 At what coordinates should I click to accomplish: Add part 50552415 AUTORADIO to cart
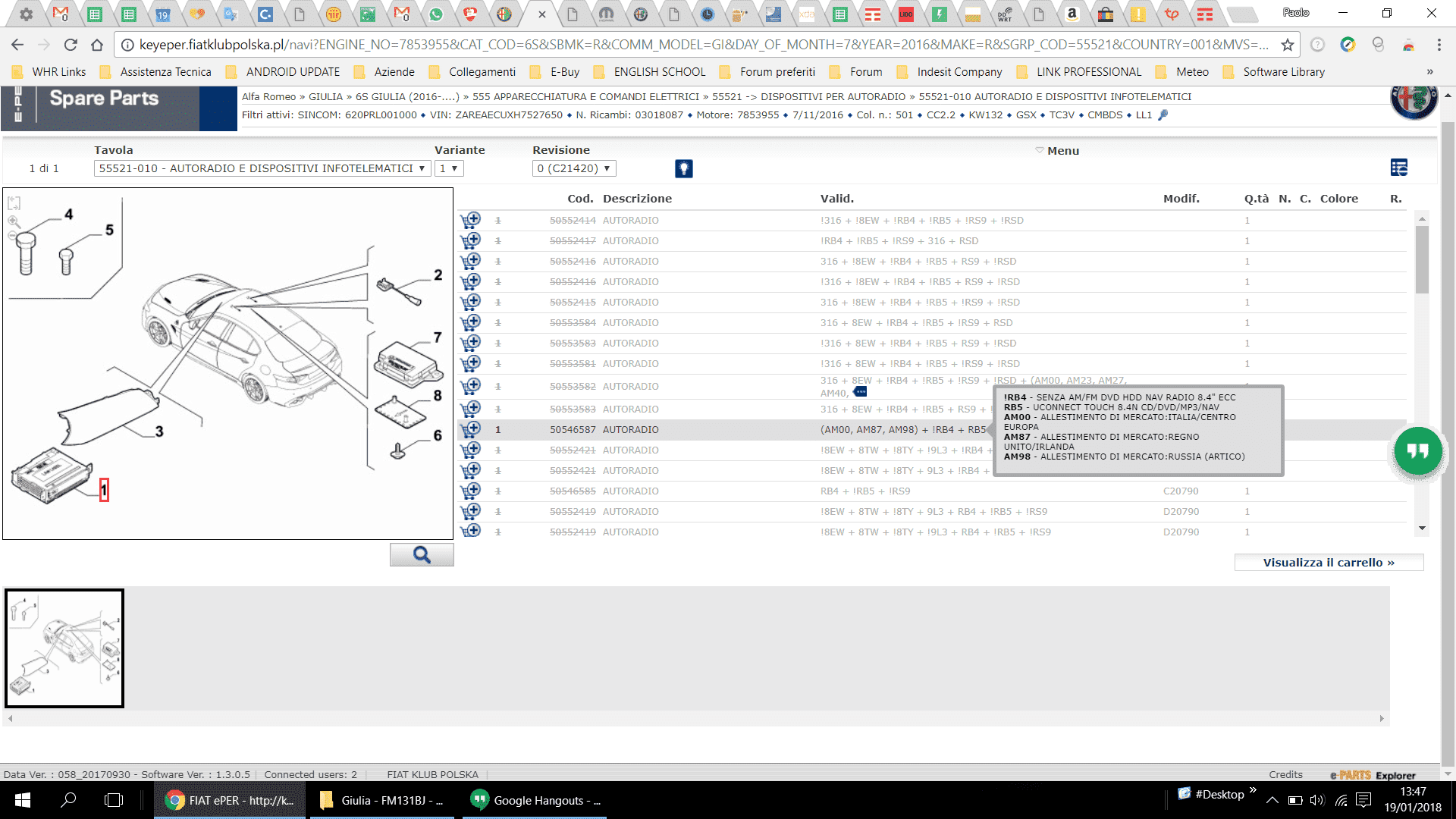point(470,302)
